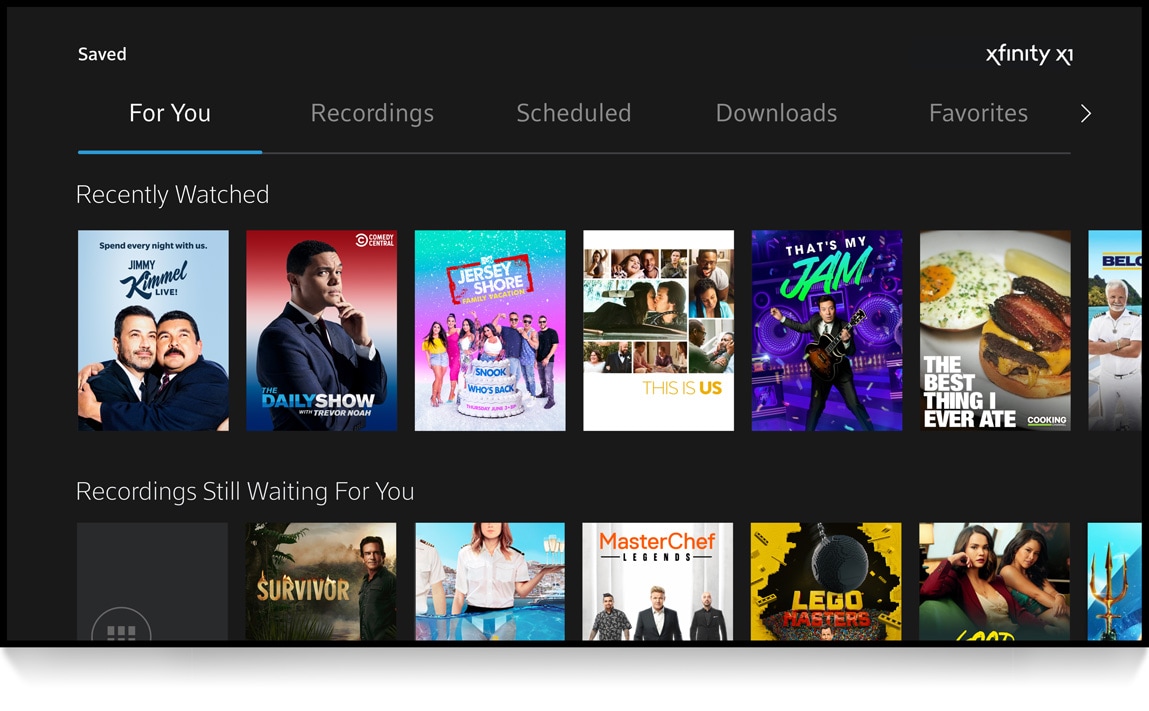This screenshot has height=711, width=1149.
Task: Select the LEGO Masters recording
Action: [x=827, y=581]
